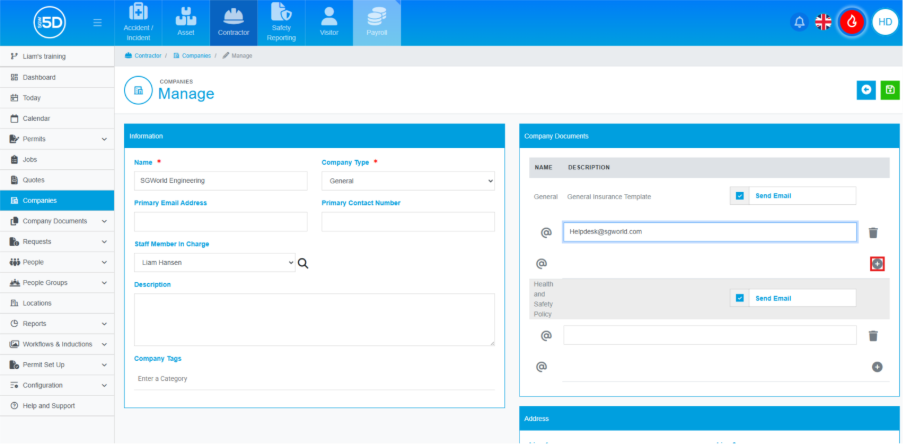Delete the Helpdesk@sgworld.com email entry
Screen dimensions: 903x444
873,232
